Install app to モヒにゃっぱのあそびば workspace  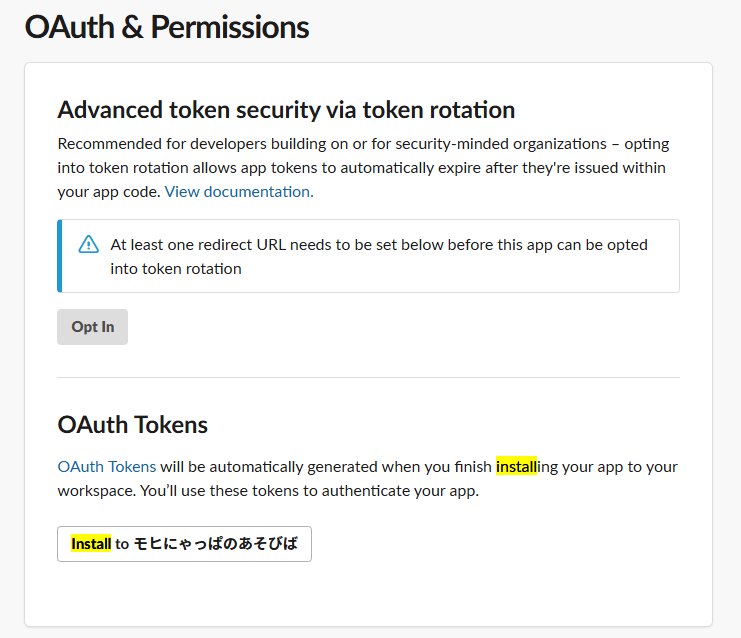click(x=184, y=544)
